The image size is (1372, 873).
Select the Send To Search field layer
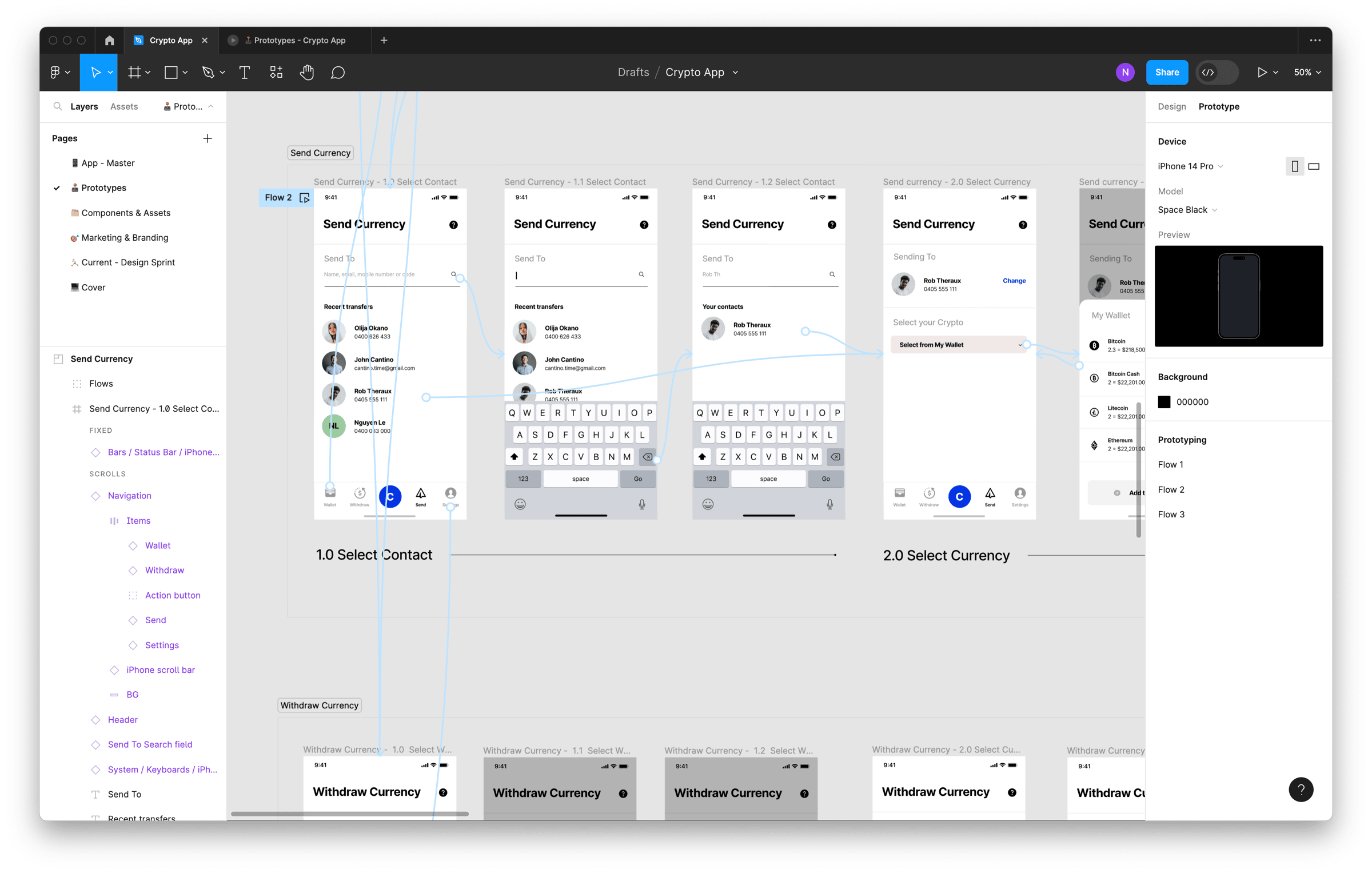[150, 744]
